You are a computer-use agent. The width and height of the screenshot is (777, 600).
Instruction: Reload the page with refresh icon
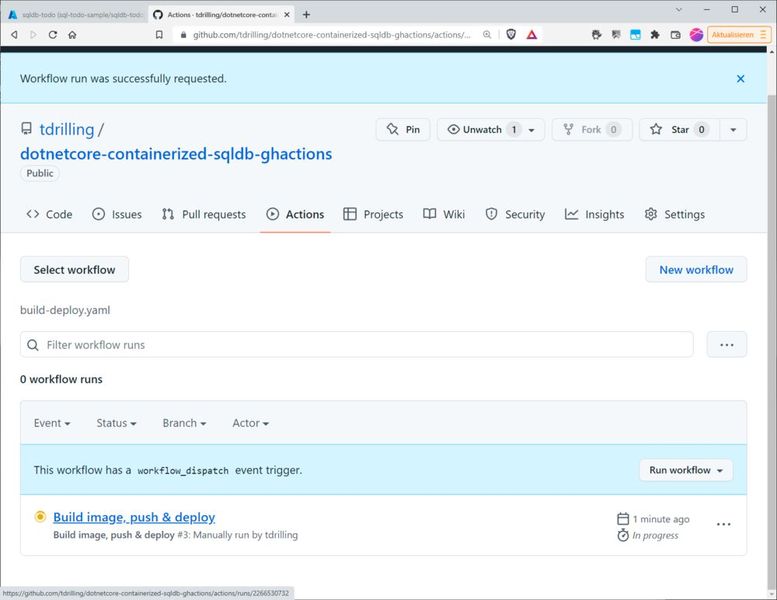53,35
